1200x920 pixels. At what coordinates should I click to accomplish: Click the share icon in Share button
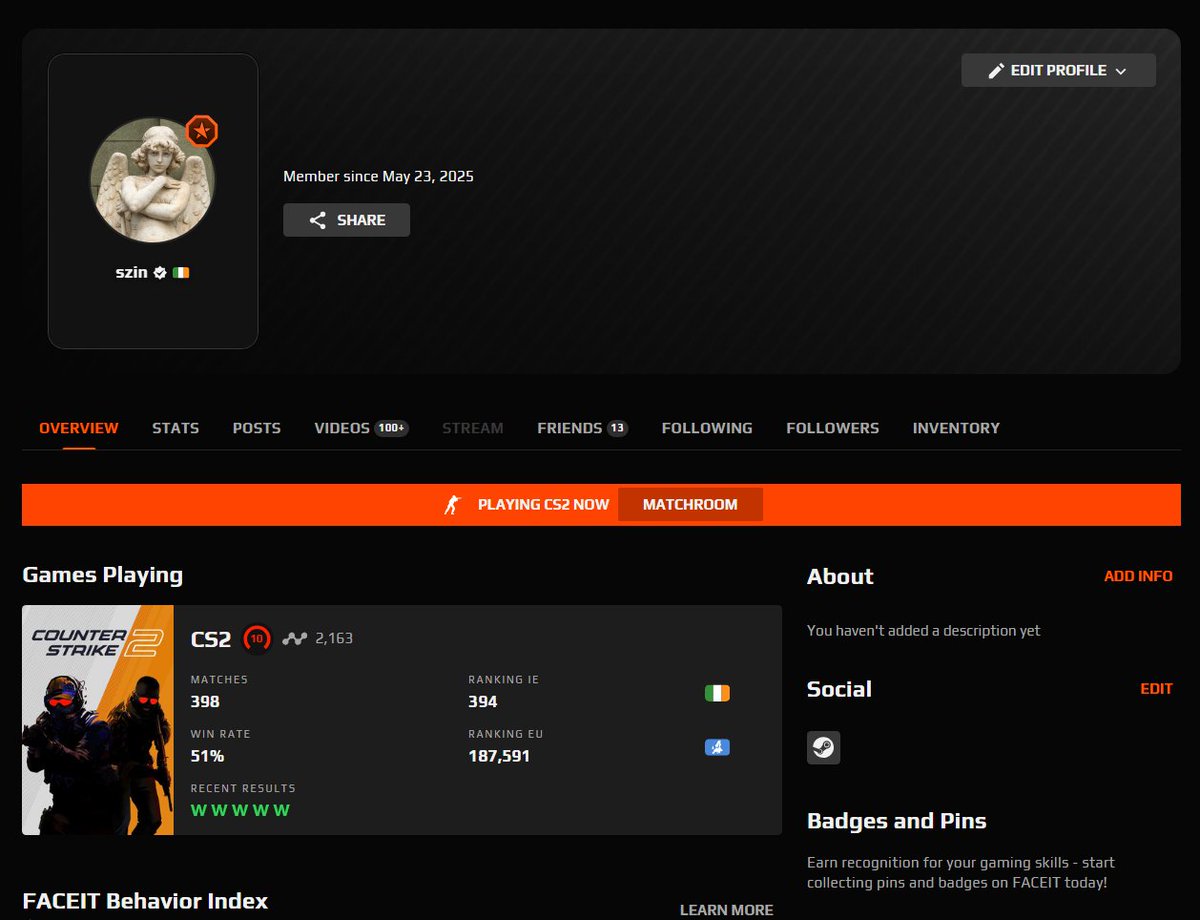317,220
